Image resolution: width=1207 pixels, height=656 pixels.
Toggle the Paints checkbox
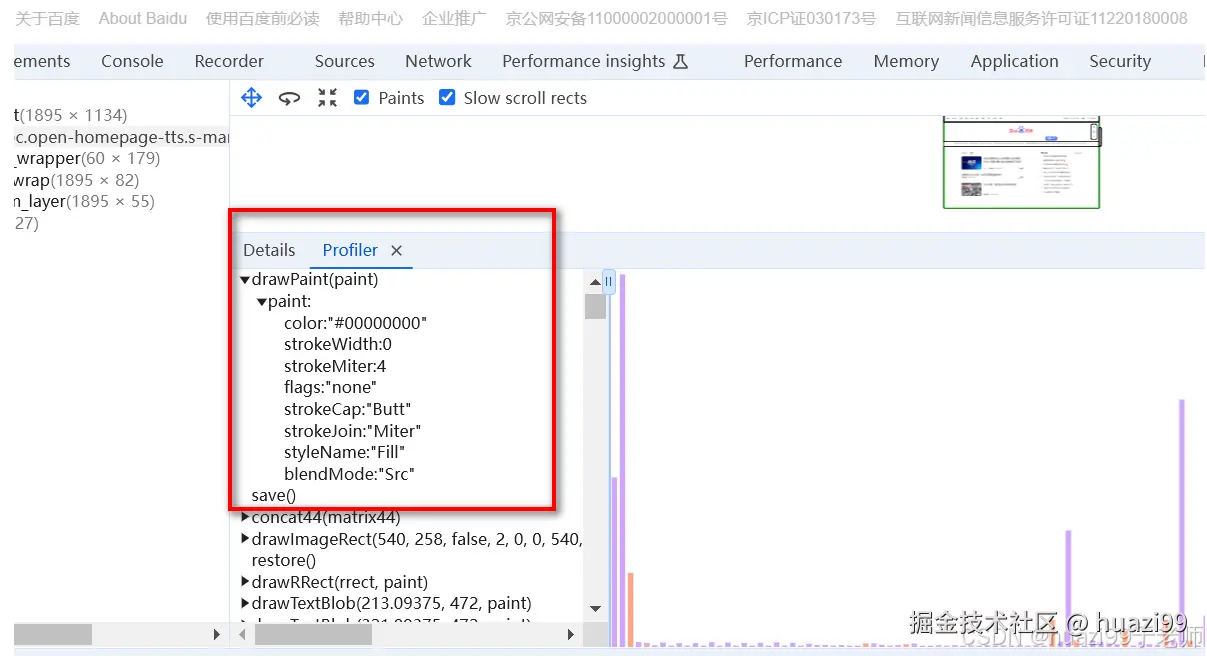coord(362,97)
